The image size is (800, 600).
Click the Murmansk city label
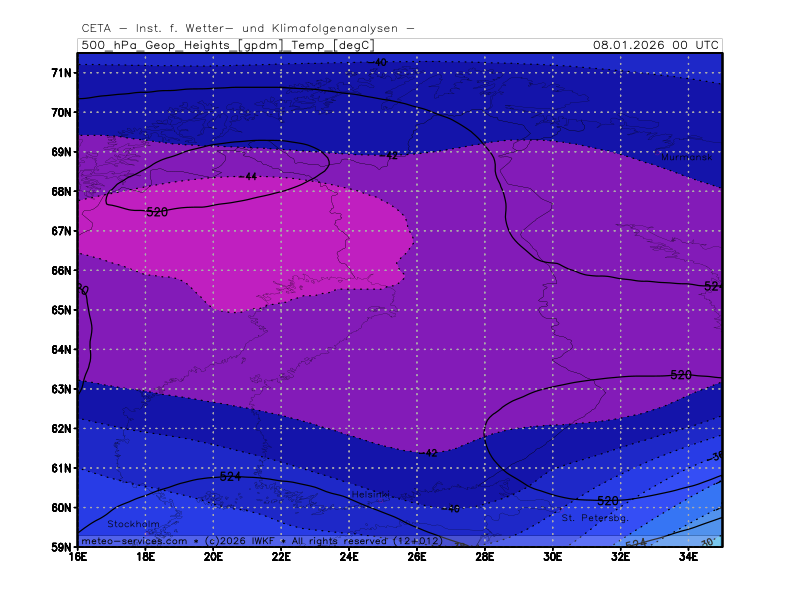click(684, 157)
